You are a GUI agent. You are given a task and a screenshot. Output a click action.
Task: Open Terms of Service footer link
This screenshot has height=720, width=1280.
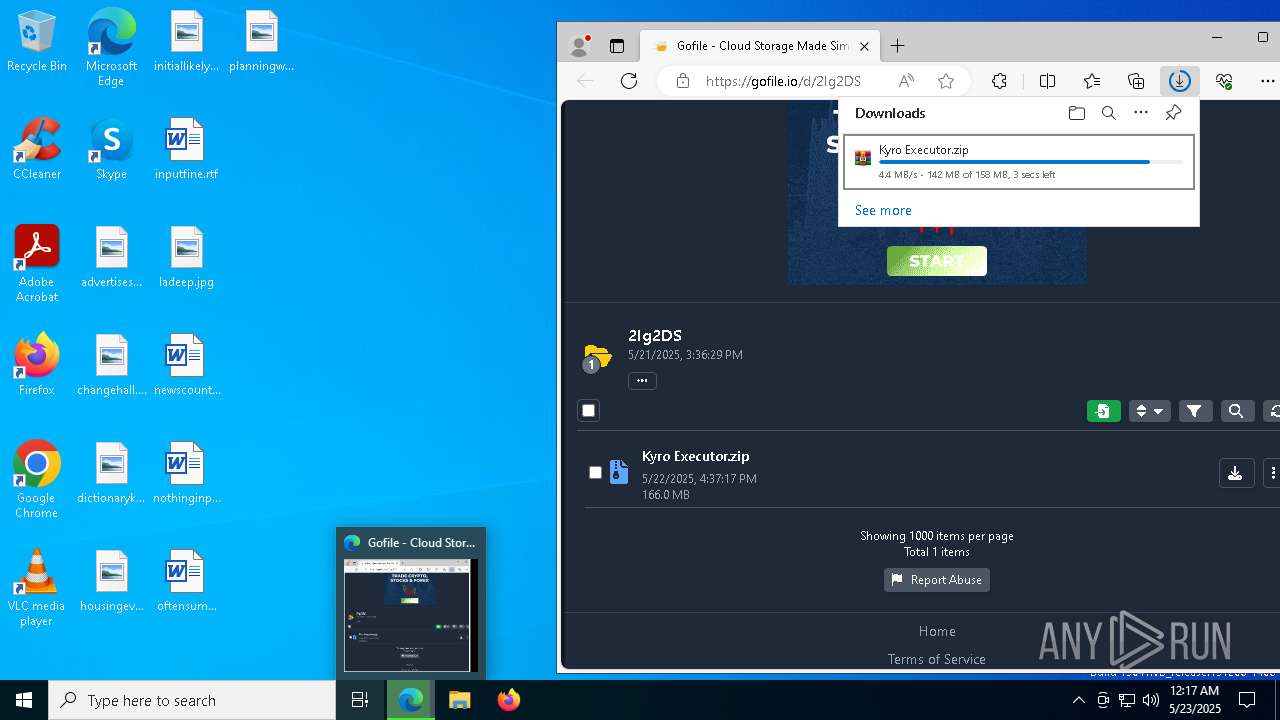pyautogui.click(x=937, y=659)
